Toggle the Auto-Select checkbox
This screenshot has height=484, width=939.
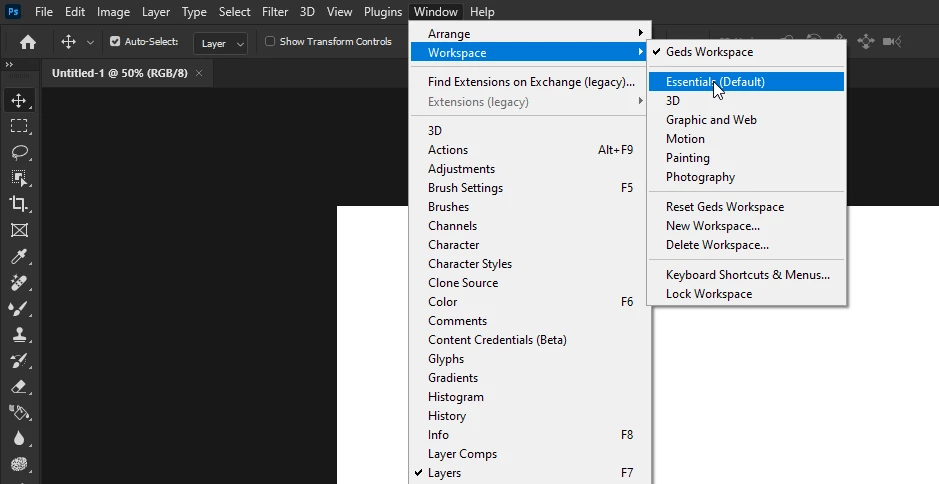[115, 41]
